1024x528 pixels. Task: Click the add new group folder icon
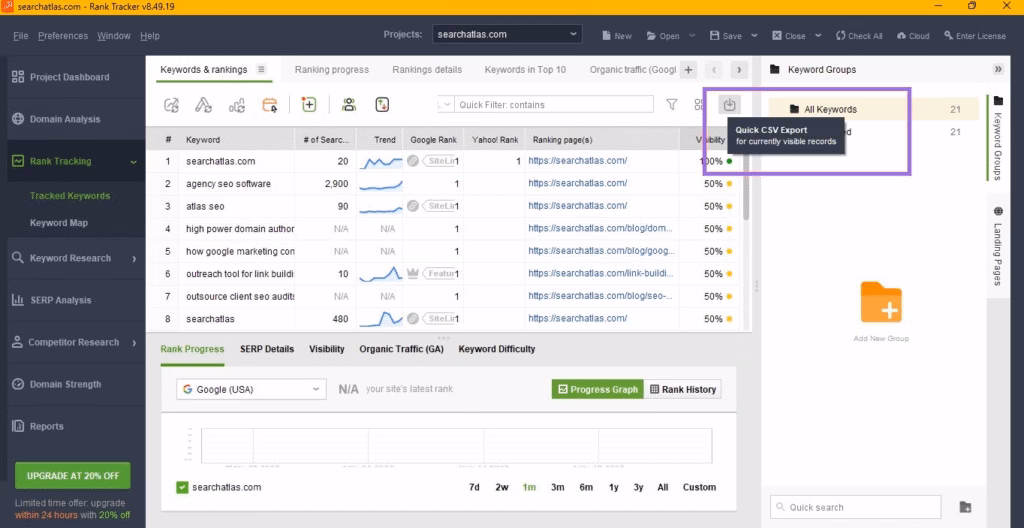point(881,301)
